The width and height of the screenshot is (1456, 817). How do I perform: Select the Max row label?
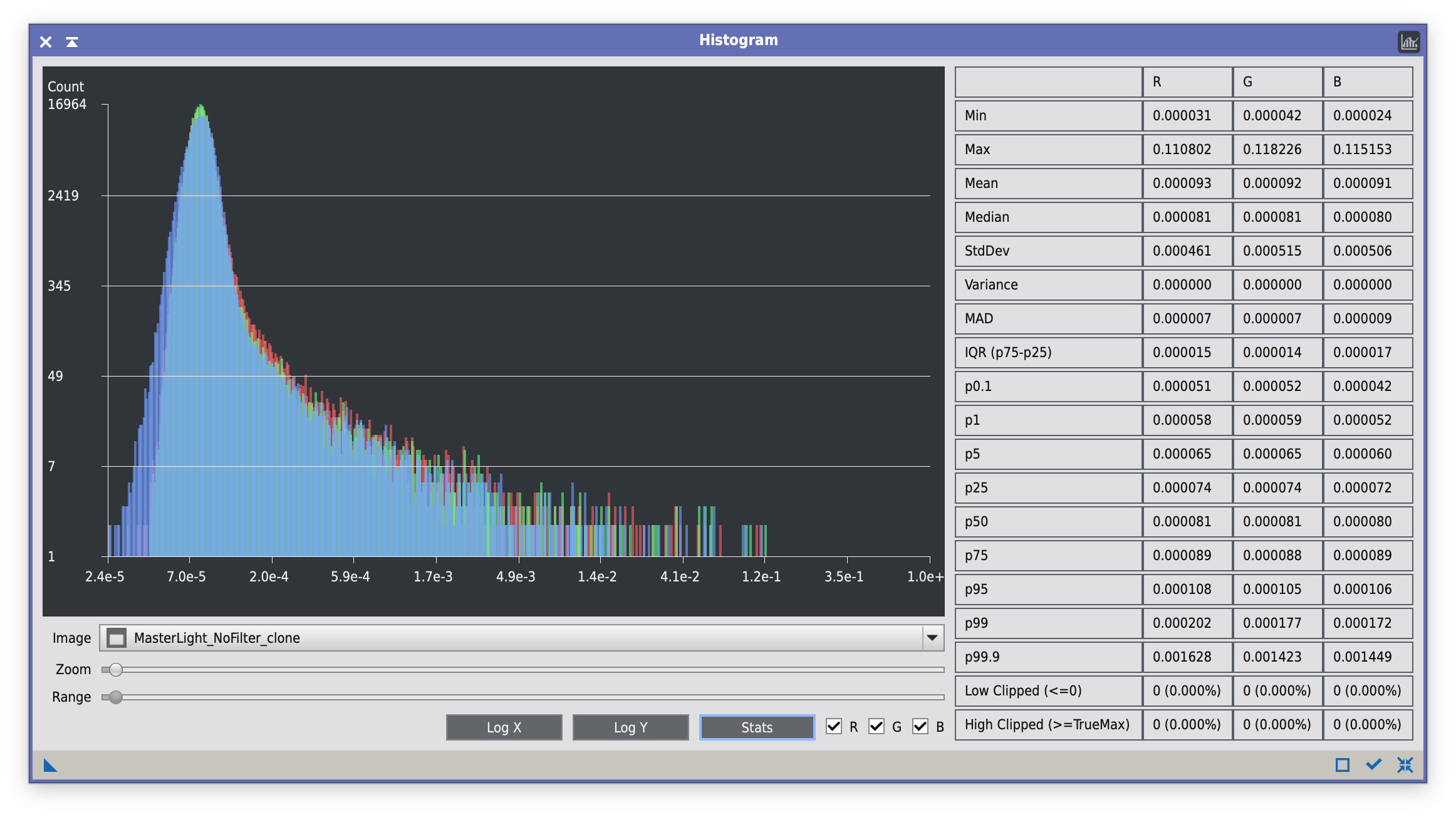click(x=1048, y=150)
